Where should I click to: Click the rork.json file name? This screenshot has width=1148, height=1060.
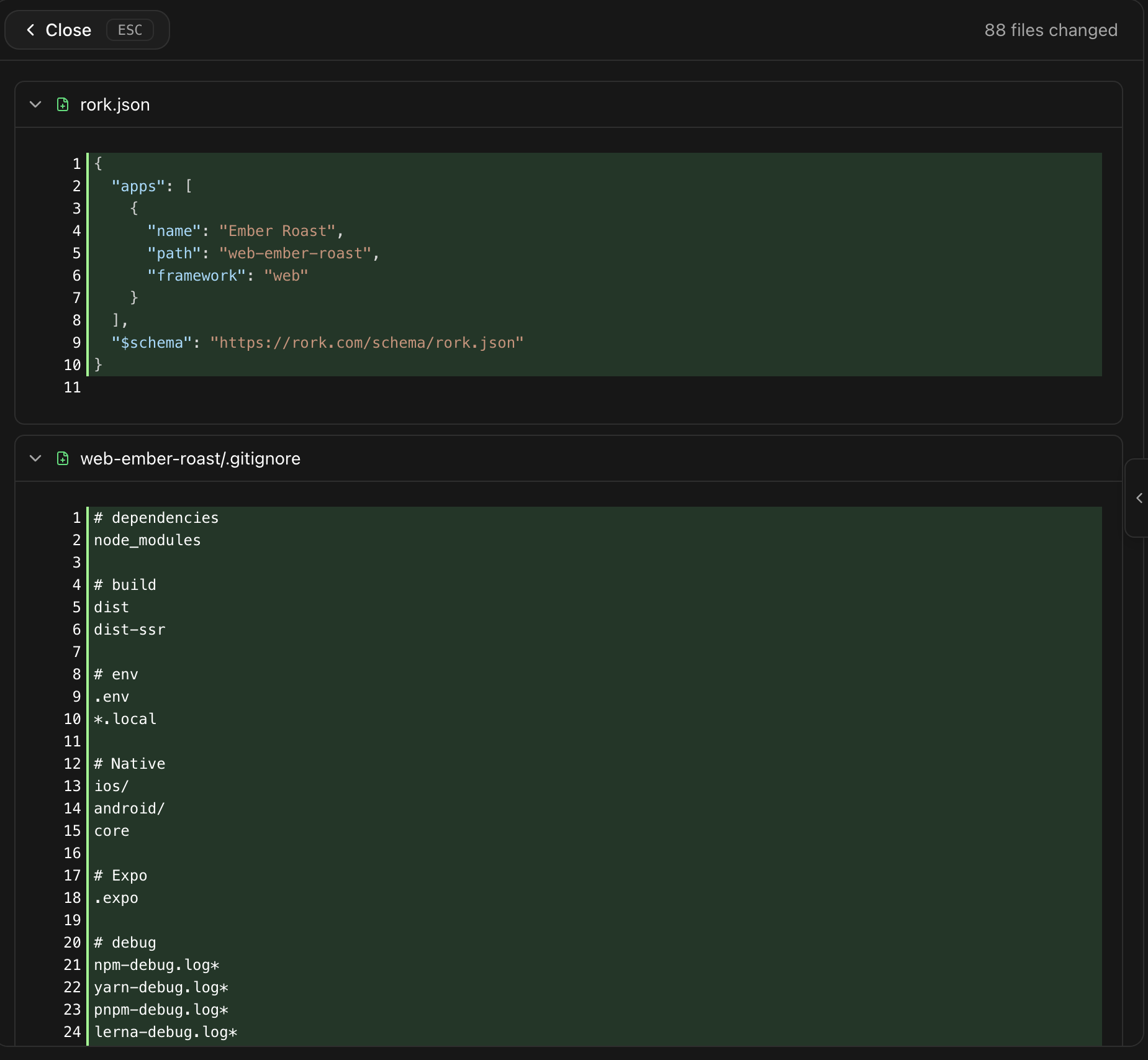tap(115, 104)
